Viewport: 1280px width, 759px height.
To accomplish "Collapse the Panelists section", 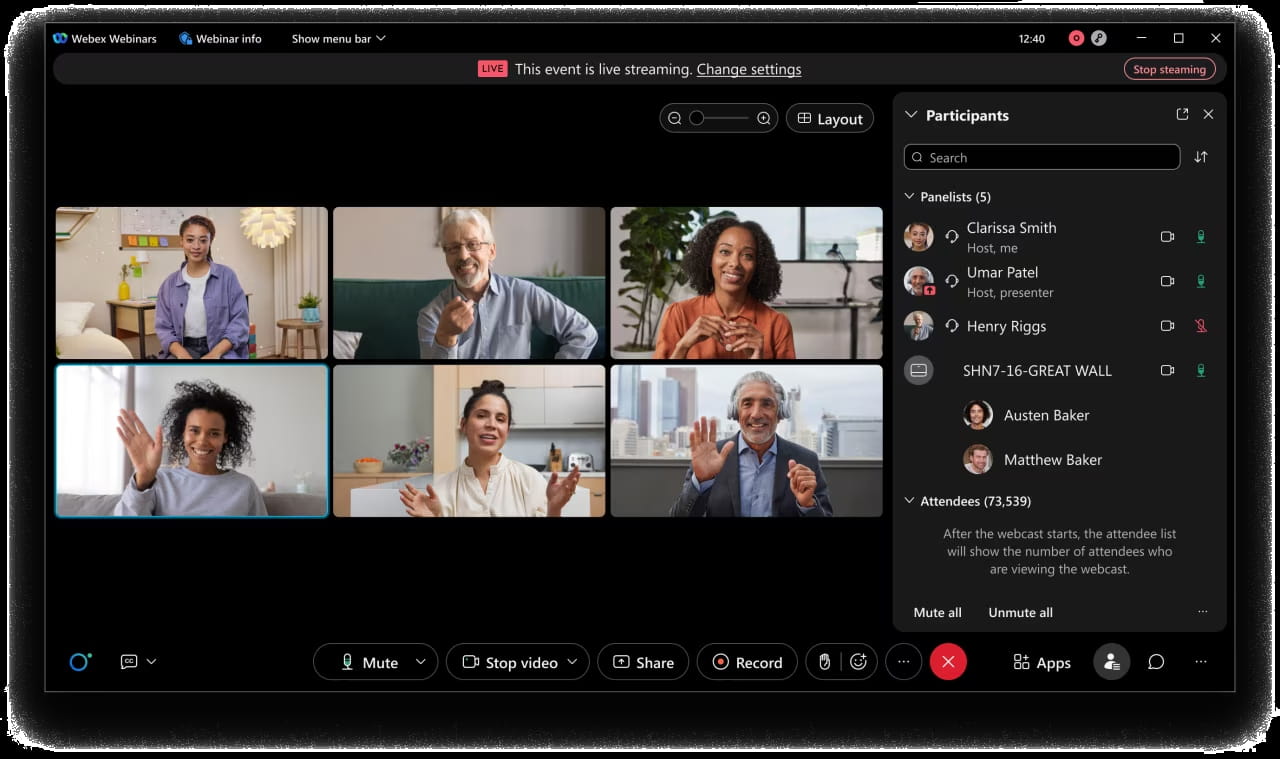I will click(x=910, y=196).
